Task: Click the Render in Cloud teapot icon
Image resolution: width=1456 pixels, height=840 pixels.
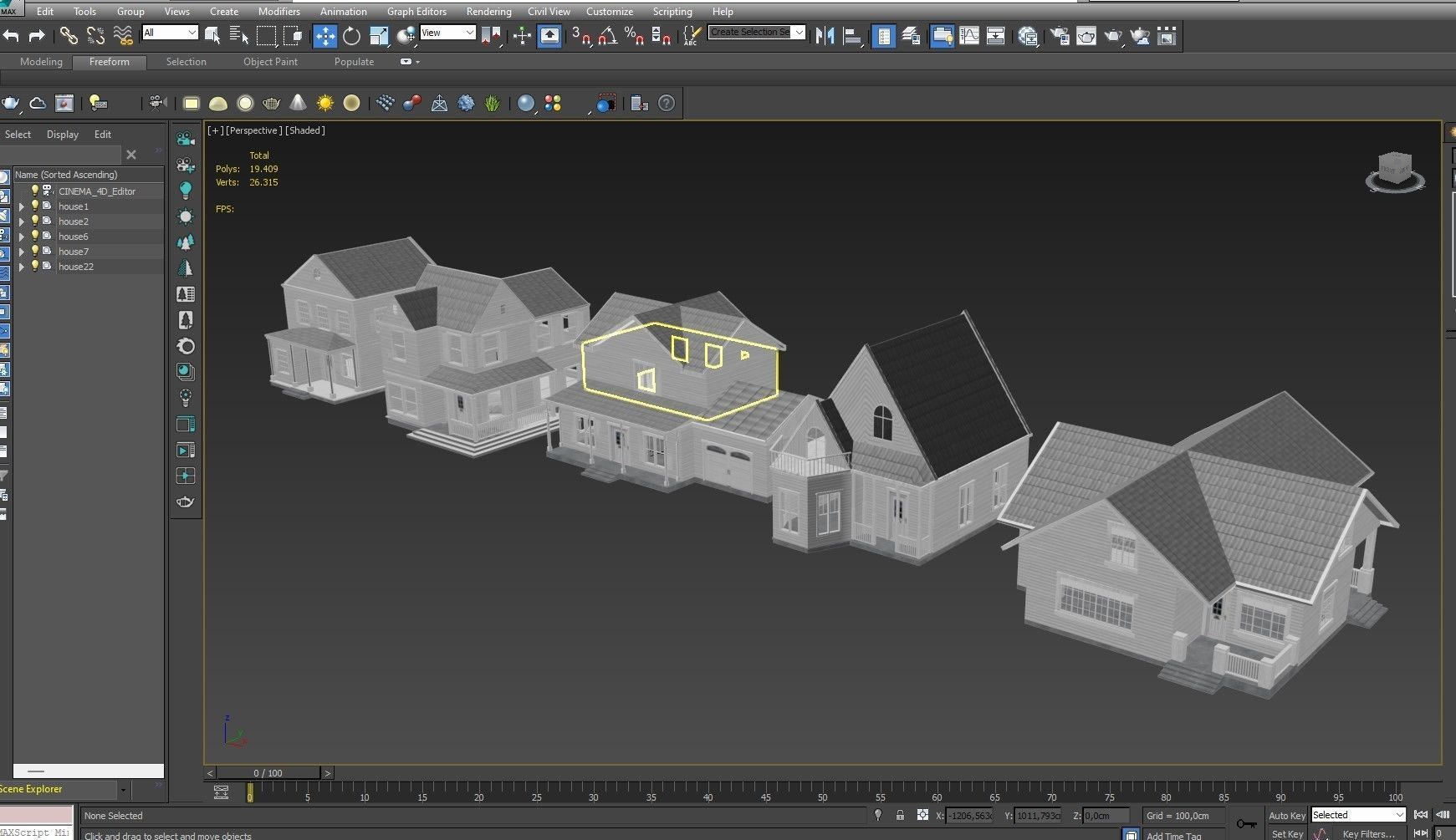Action: point(1140,35)
